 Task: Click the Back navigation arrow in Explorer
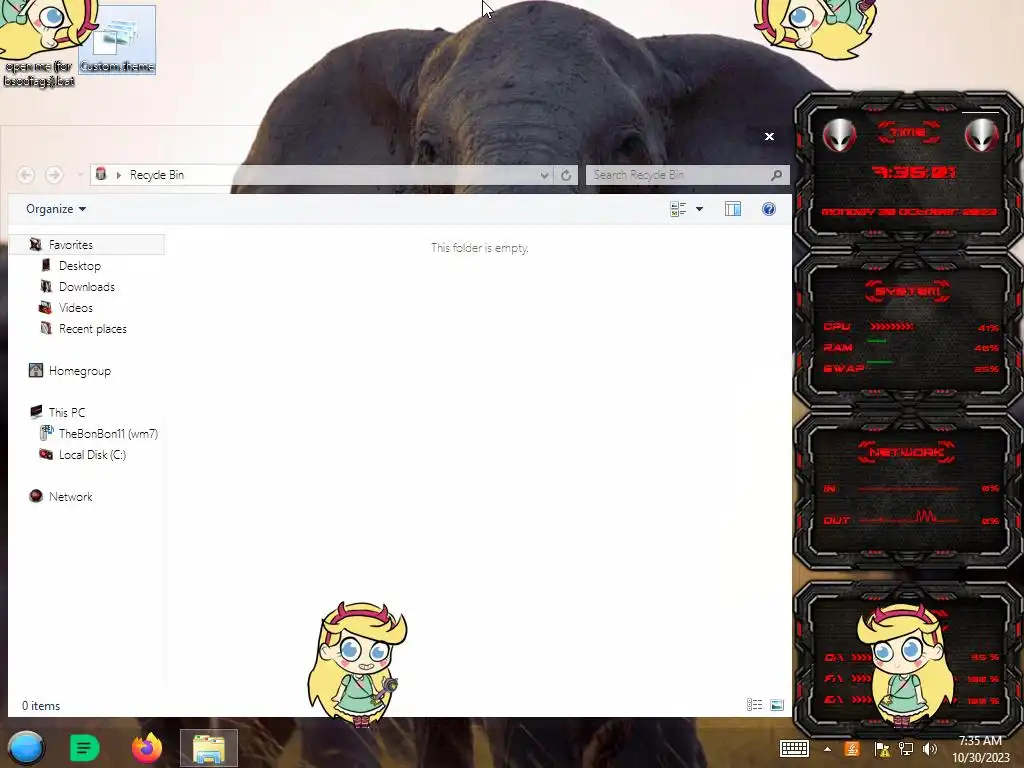25,175
